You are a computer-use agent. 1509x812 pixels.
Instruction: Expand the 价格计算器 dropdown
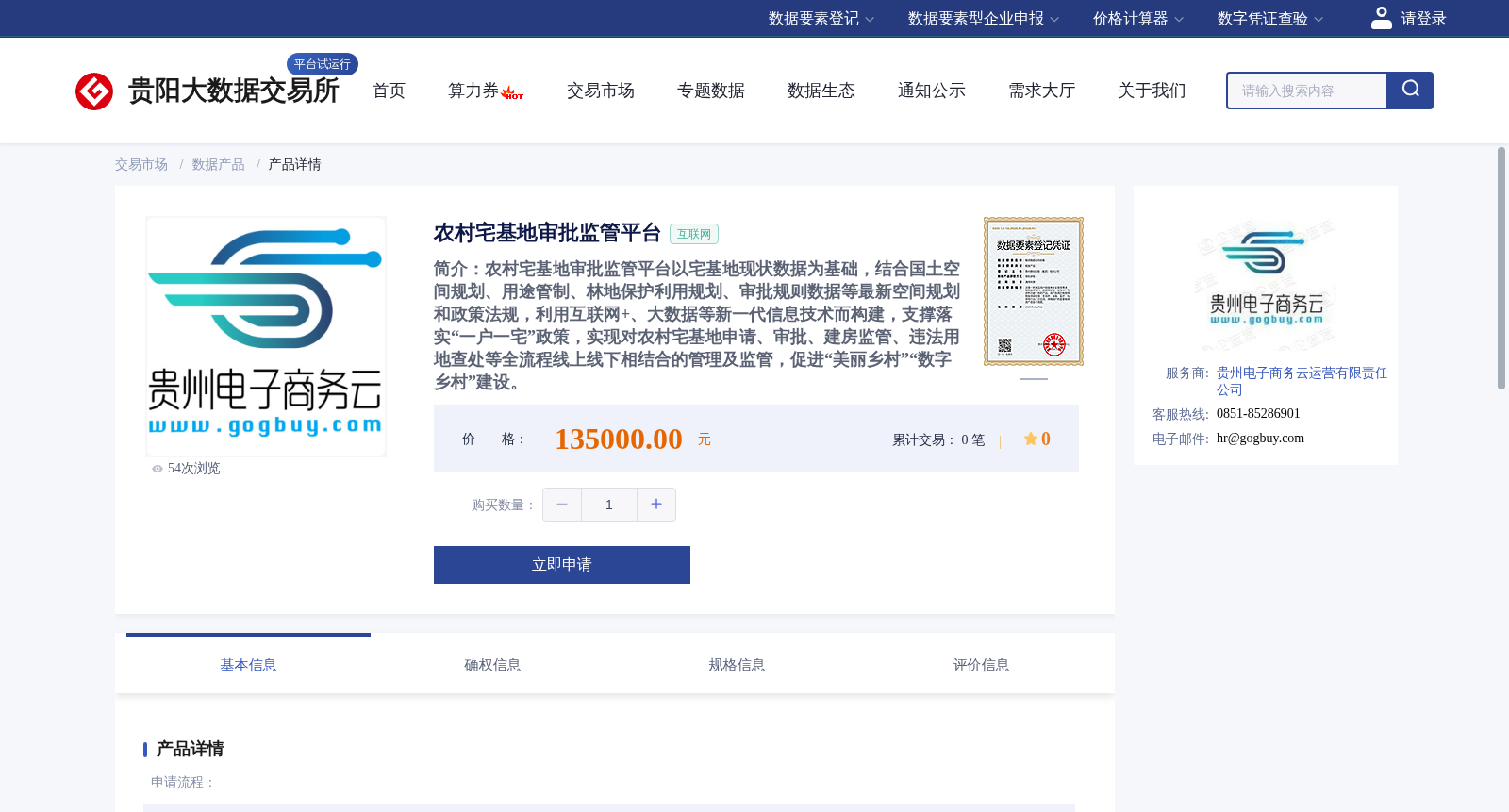tap(1137, 19)
